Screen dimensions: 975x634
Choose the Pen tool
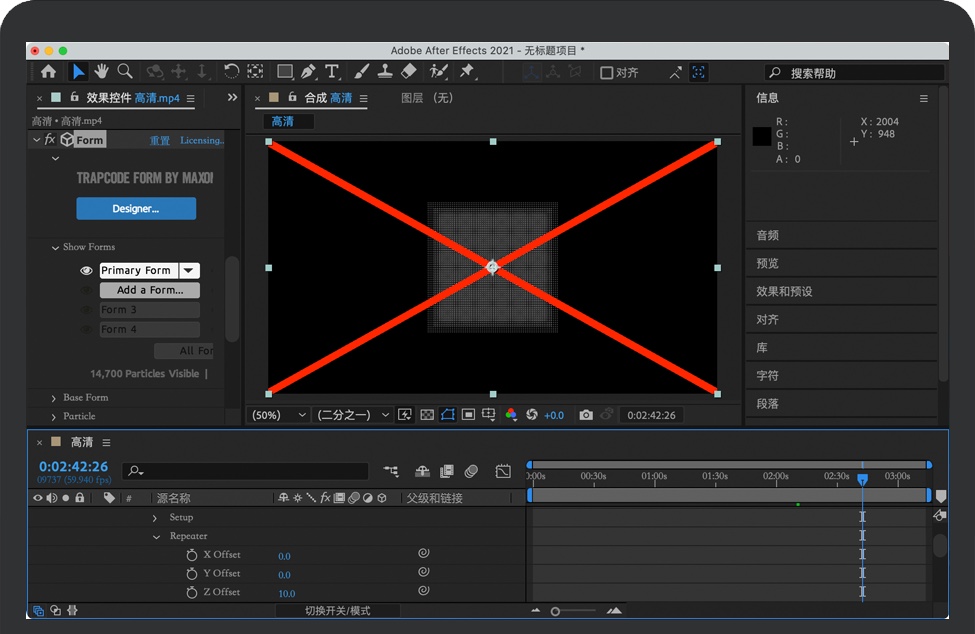click(308, 71)
